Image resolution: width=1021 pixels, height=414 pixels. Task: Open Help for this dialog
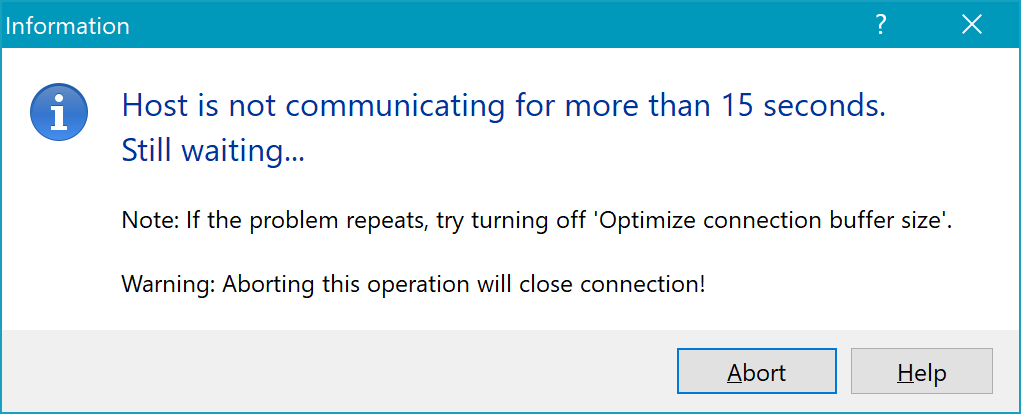point(921,371)
